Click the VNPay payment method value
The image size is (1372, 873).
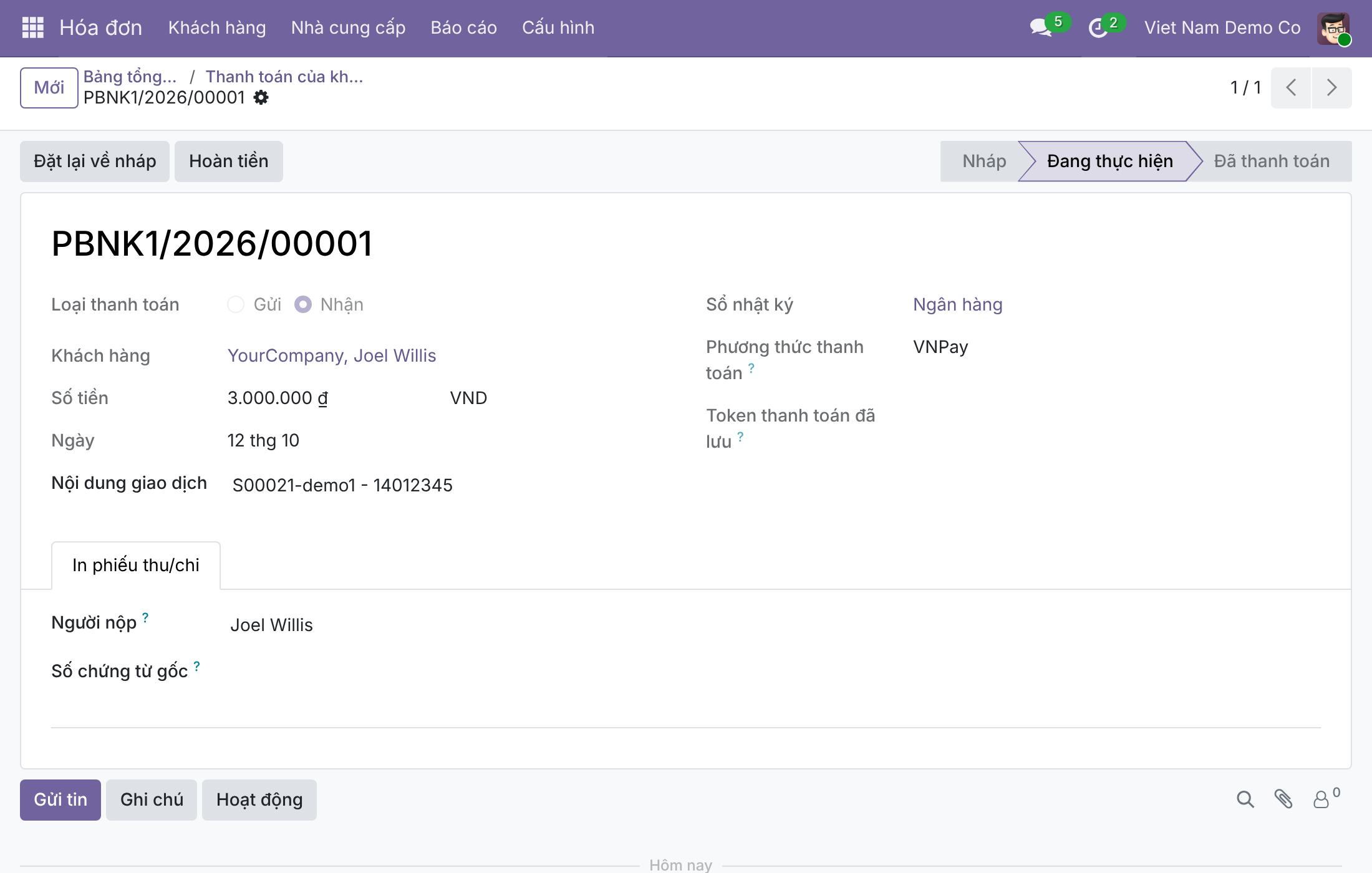coord(940,347)
